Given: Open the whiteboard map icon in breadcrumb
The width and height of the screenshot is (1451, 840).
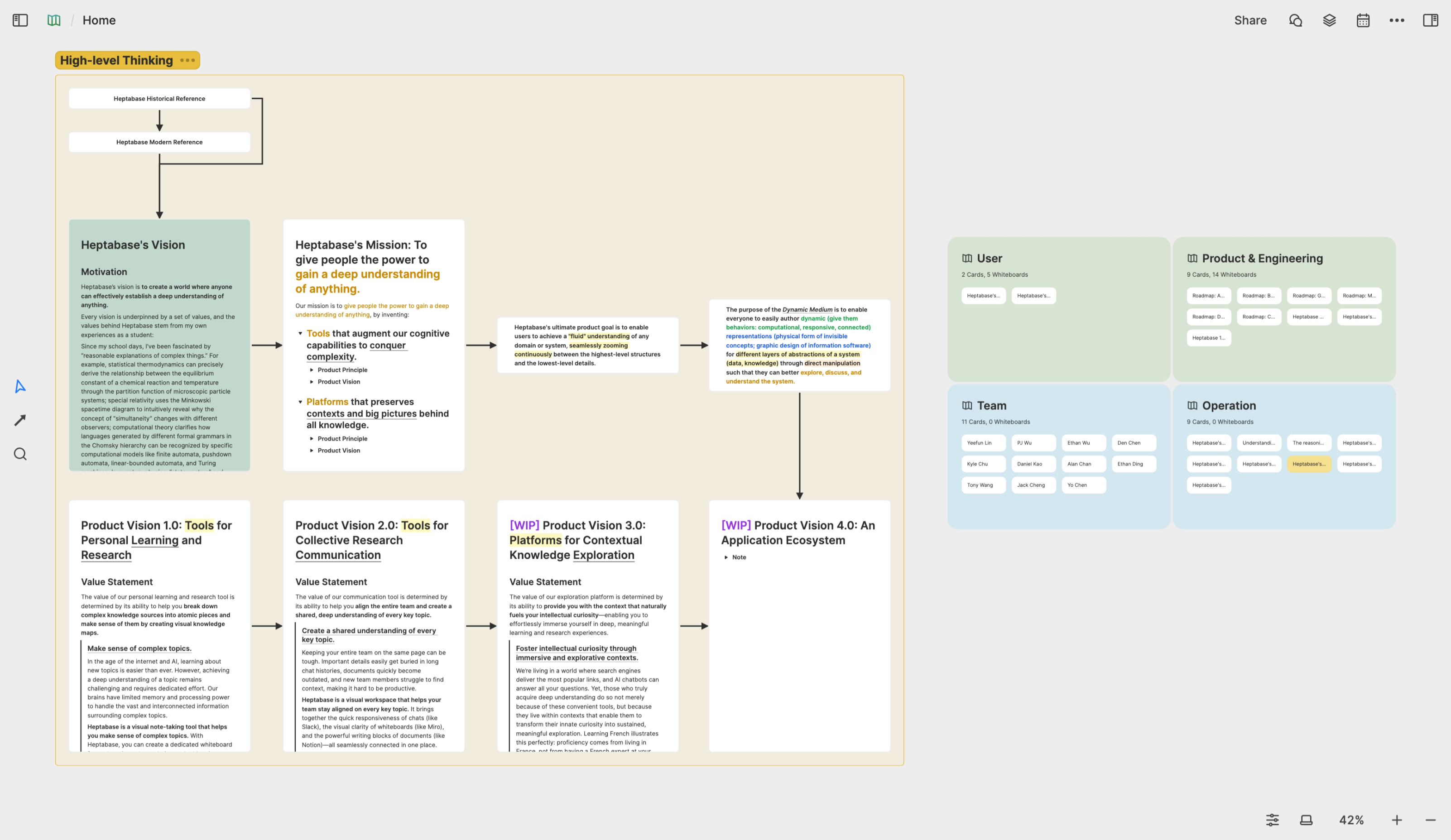Looking at the screenshot, I should (x=54, y=20).
